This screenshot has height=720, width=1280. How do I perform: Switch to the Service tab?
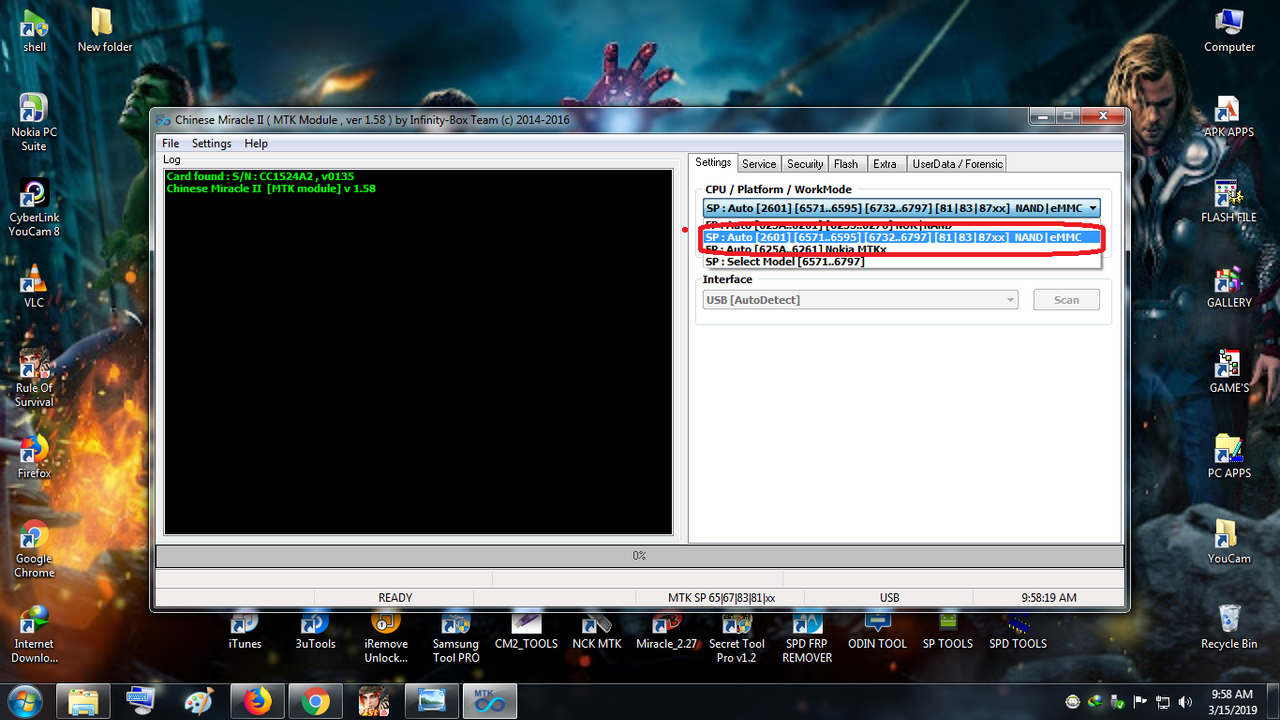tap(759, 164)
